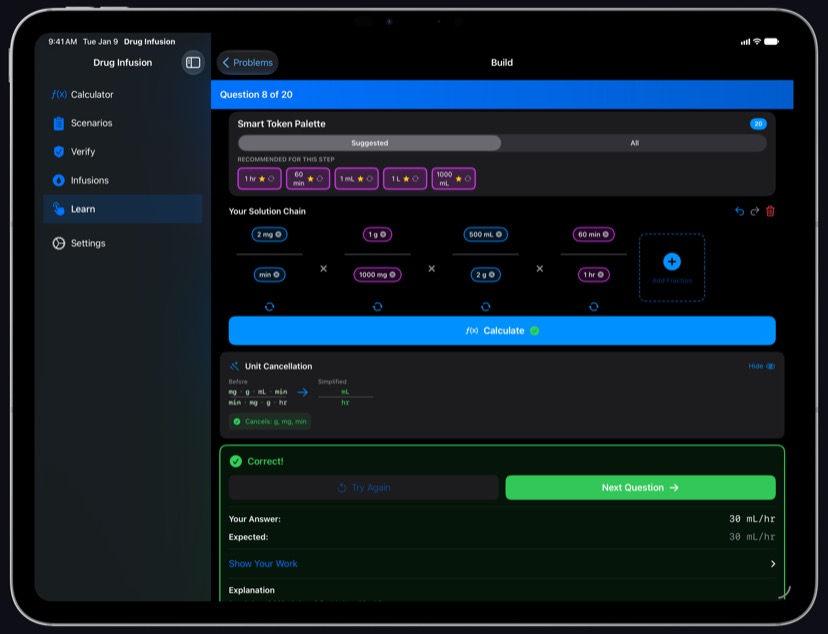Undo the last solution chain change

point(739,211)
